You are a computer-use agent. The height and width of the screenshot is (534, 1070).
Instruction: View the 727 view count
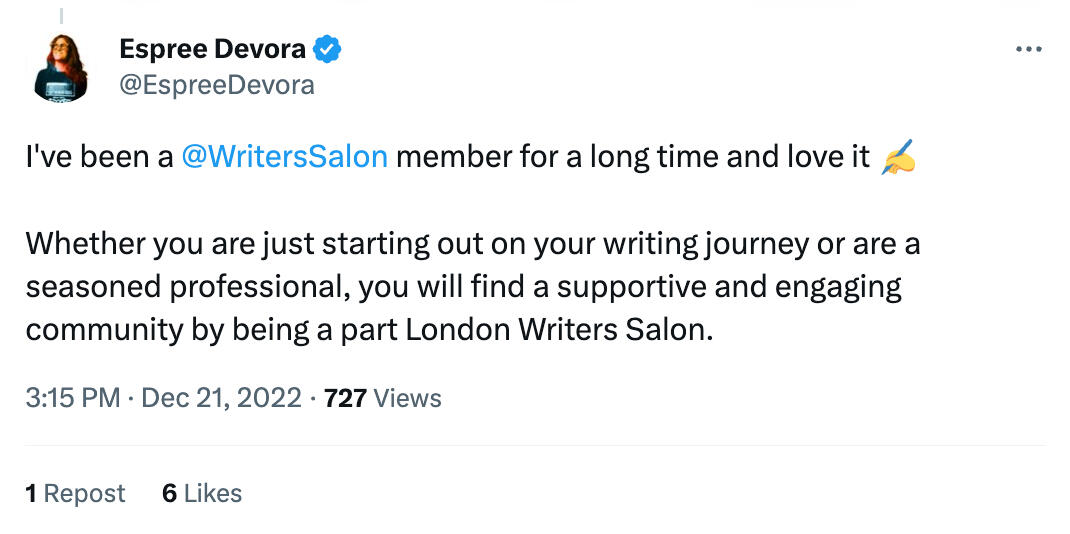(345, 398)
